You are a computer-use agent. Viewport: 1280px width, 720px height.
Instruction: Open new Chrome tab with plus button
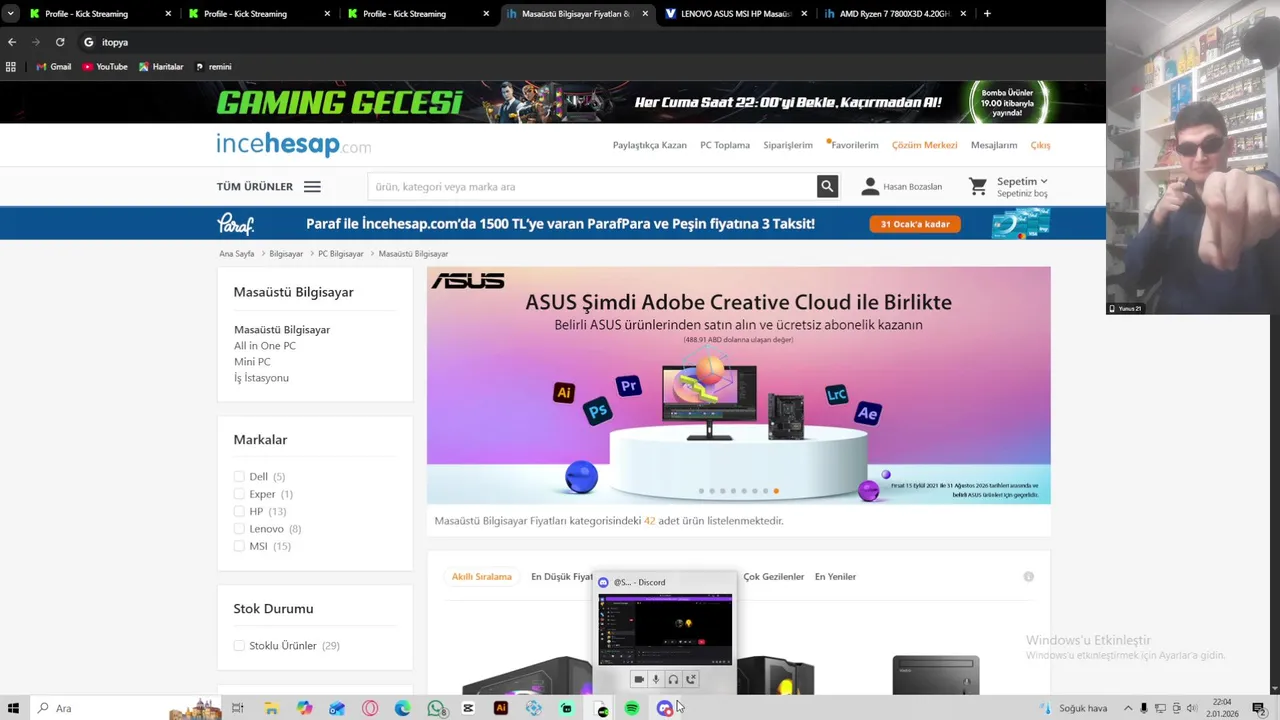click(987, 14)
